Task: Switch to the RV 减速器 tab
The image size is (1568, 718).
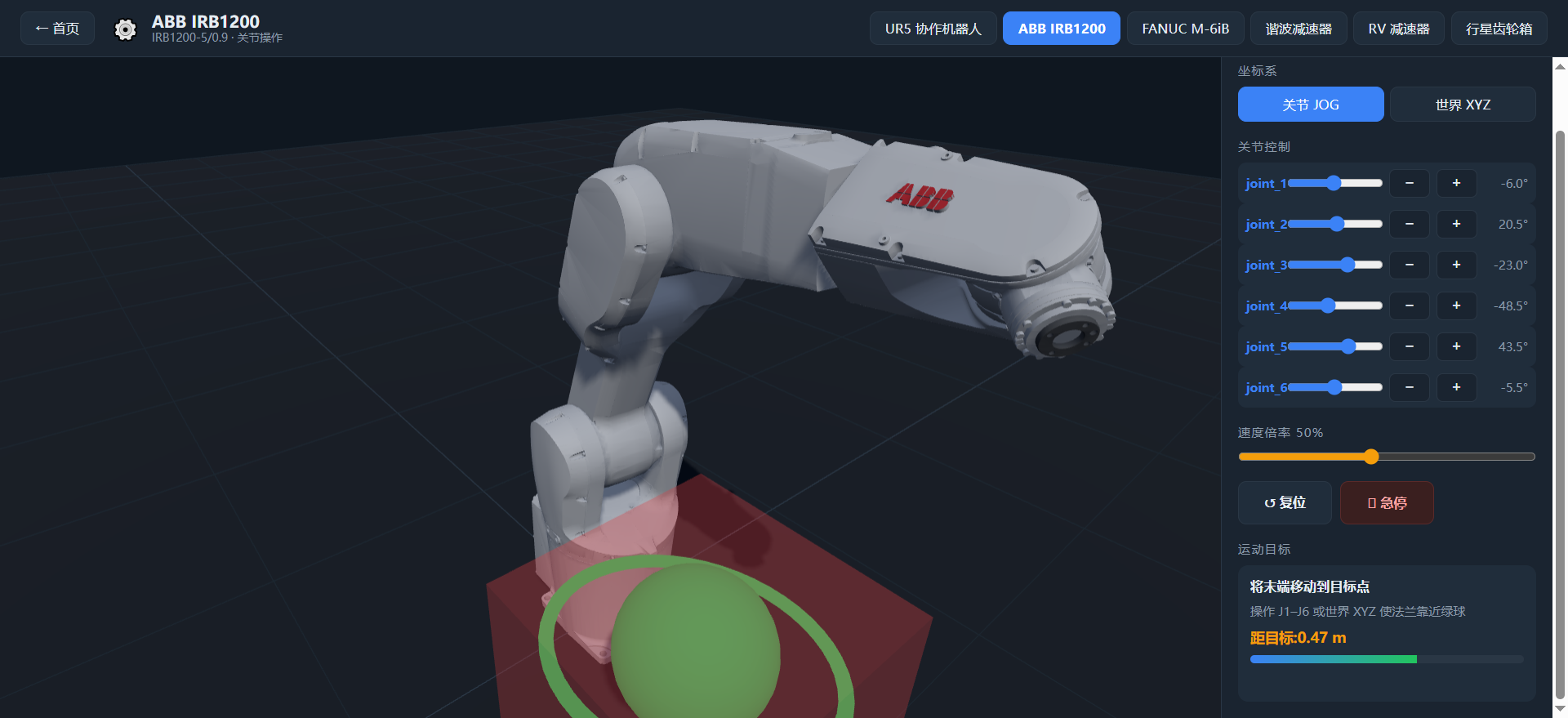Action: click(x=1399, y=29)
